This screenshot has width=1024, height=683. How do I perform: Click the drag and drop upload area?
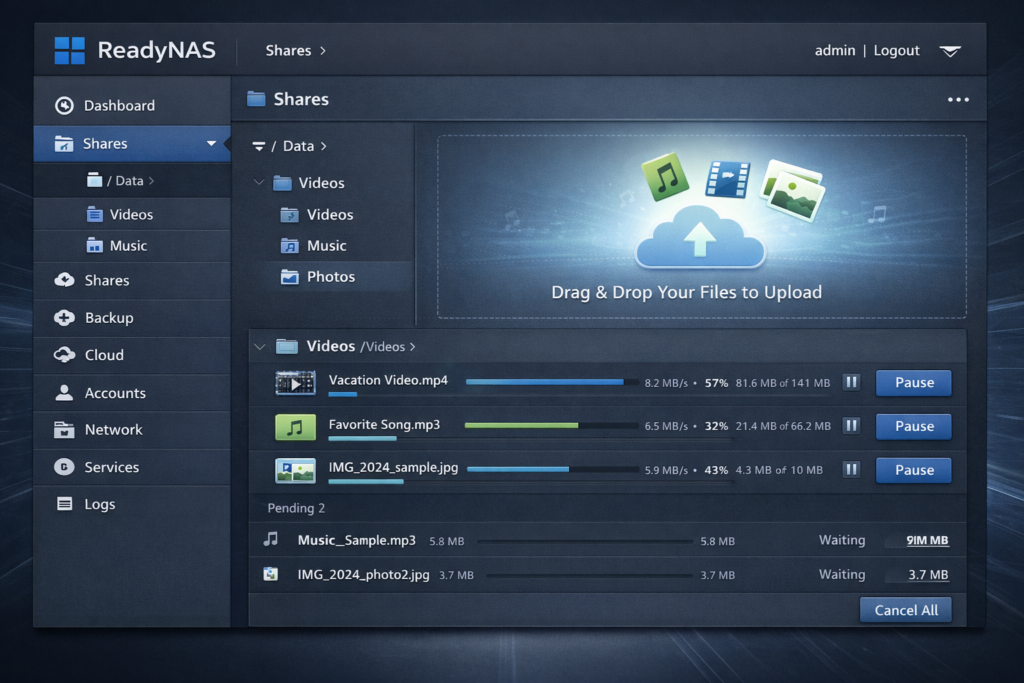pyautogui.click(x=701, y=227)
